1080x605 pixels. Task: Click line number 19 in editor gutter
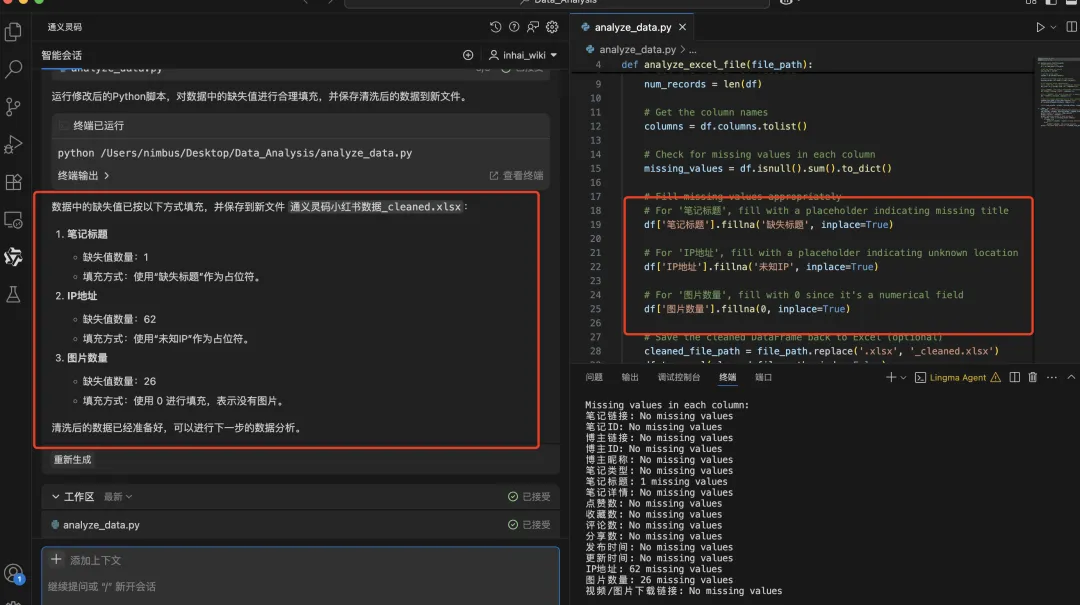pyautogui.click(x=595, y=225)
